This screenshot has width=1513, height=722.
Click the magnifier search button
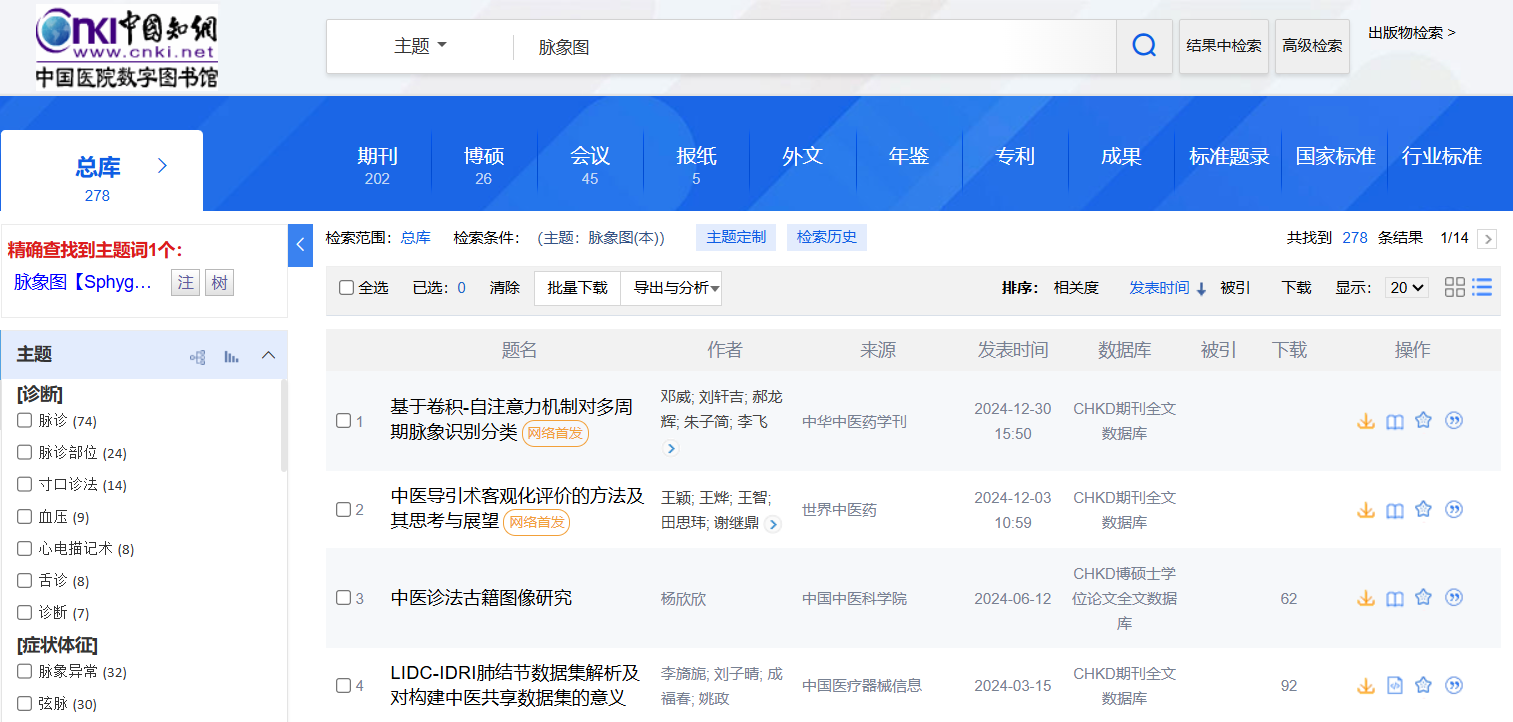click(1144, 46)
